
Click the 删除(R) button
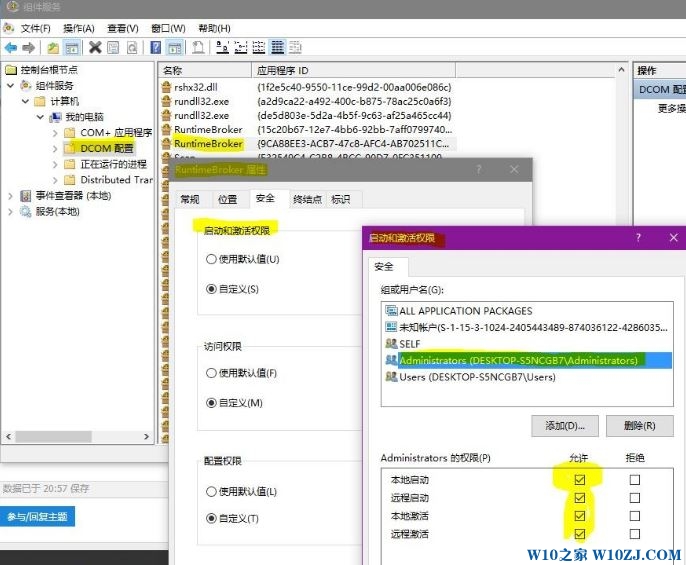click(640, 426)
